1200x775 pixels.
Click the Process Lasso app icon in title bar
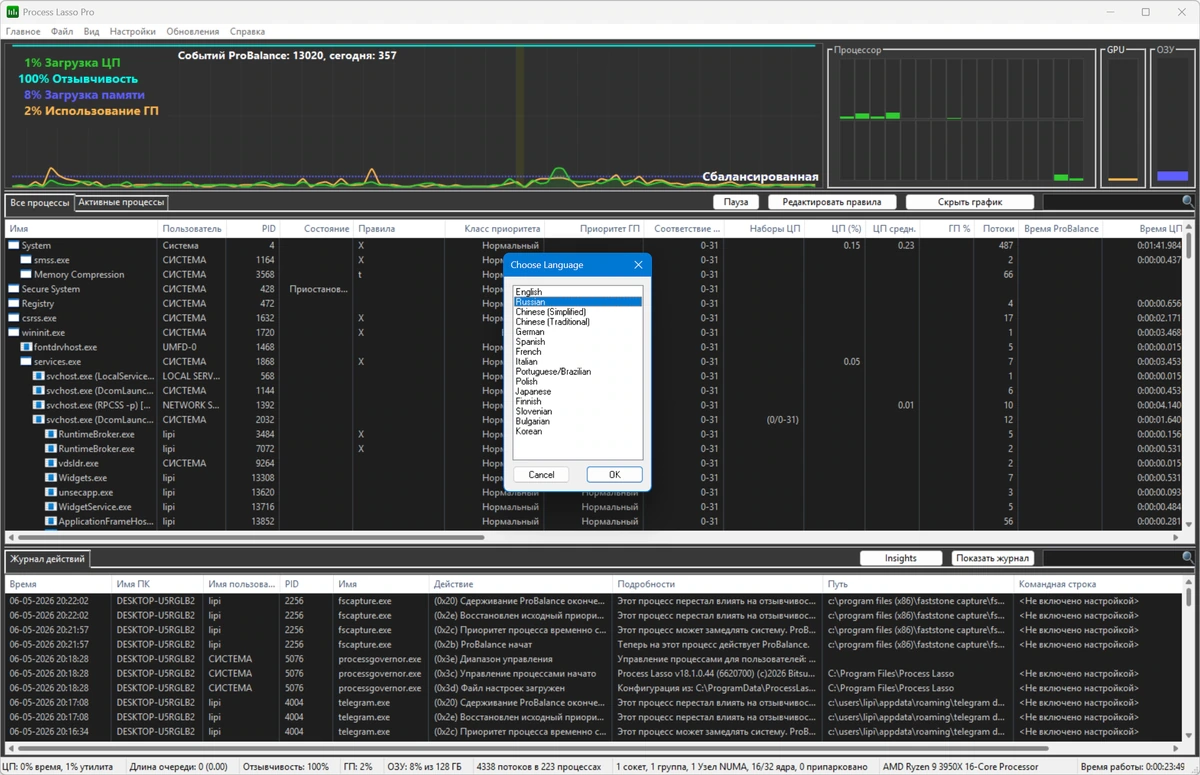coord(12,11)
